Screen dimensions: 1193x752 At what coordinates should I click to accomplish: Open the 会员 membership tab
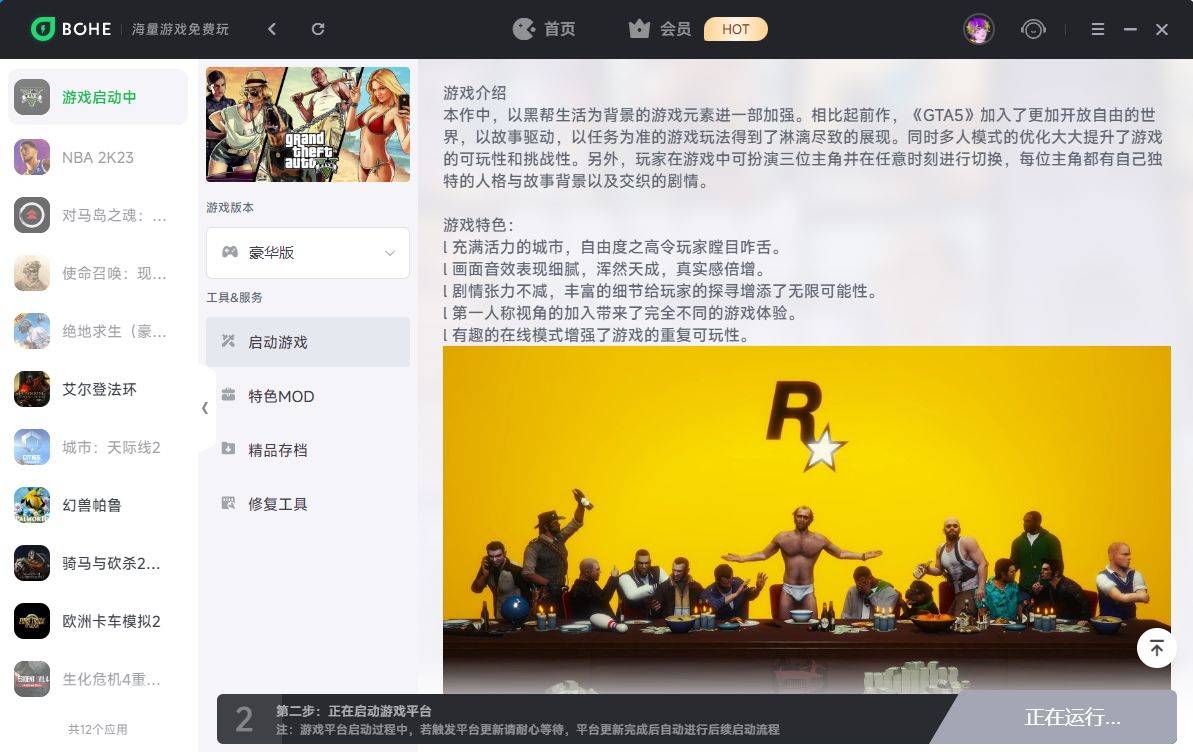tap(660, 29)
